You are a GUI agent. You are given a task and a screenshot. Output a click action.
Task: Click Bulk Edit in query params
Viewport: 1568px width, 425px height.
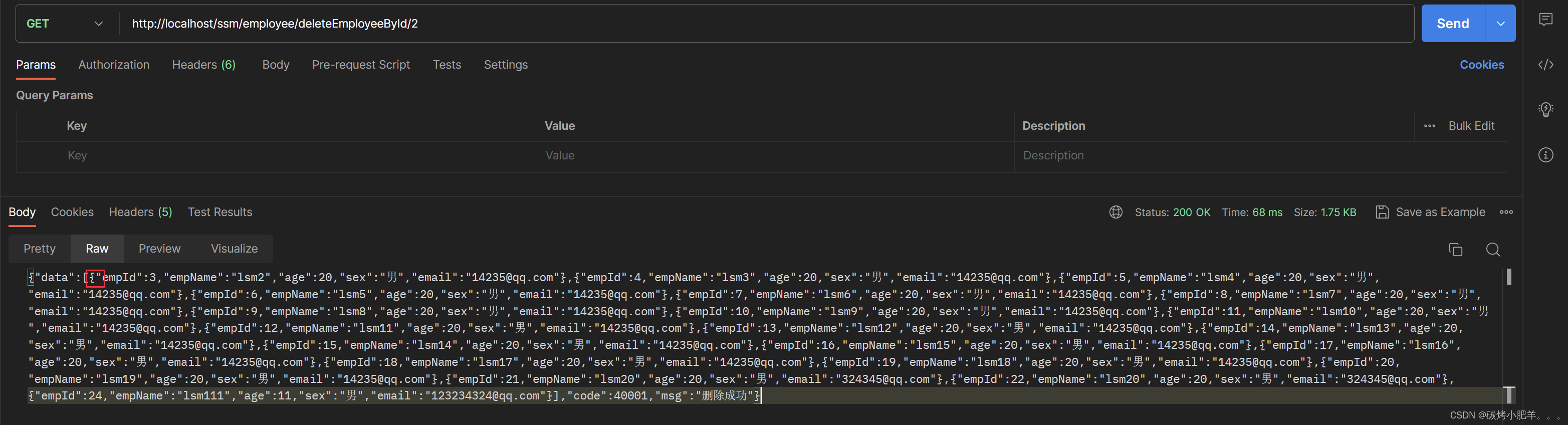click(1471, 126)
